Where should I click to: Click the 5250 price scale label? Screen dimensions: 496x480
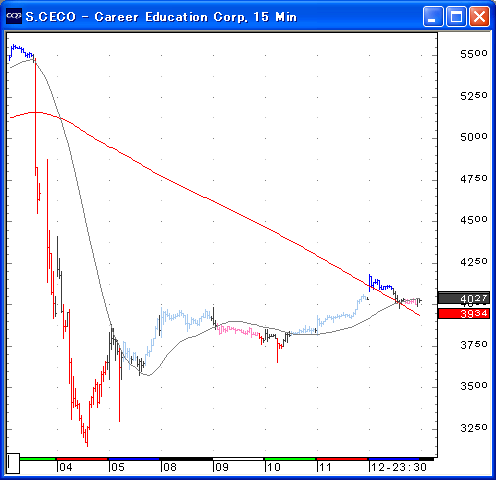[x=474, y=96]
